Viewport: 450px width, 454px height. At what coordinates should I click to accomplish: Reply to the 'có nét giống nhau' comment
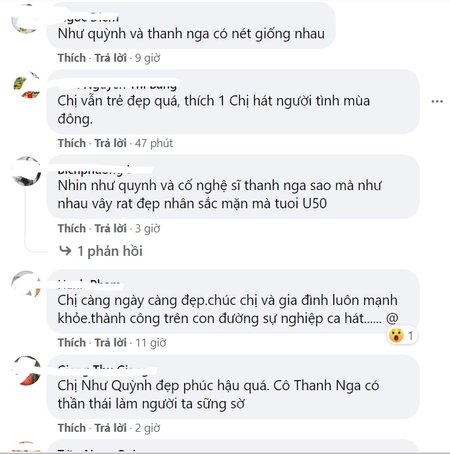point(110,58)
